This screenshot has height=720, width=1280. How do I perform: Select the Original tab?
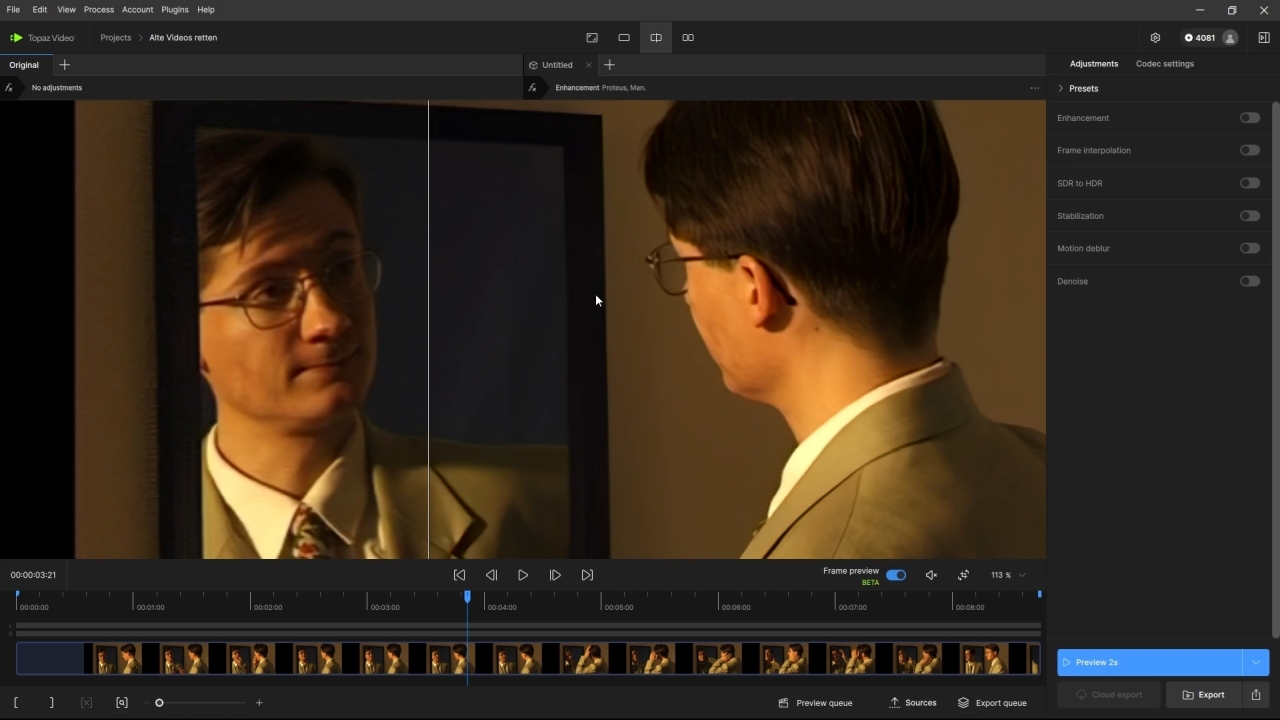24,65
